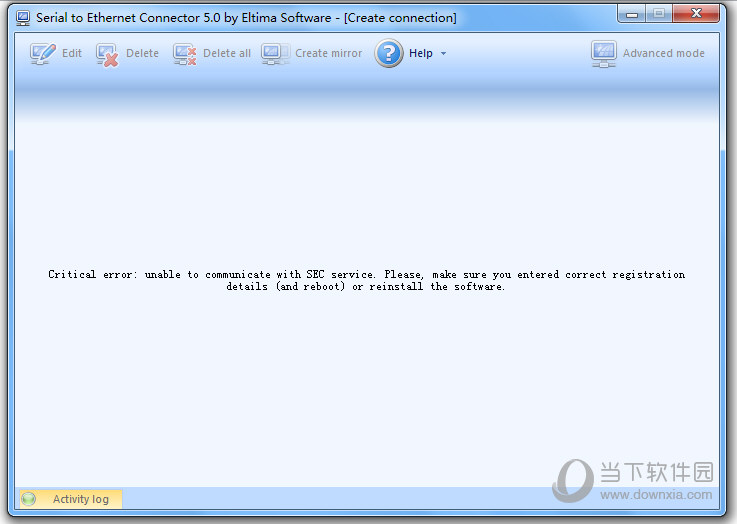Click the Advanced mode monitor icon

[x=604, y=54]
